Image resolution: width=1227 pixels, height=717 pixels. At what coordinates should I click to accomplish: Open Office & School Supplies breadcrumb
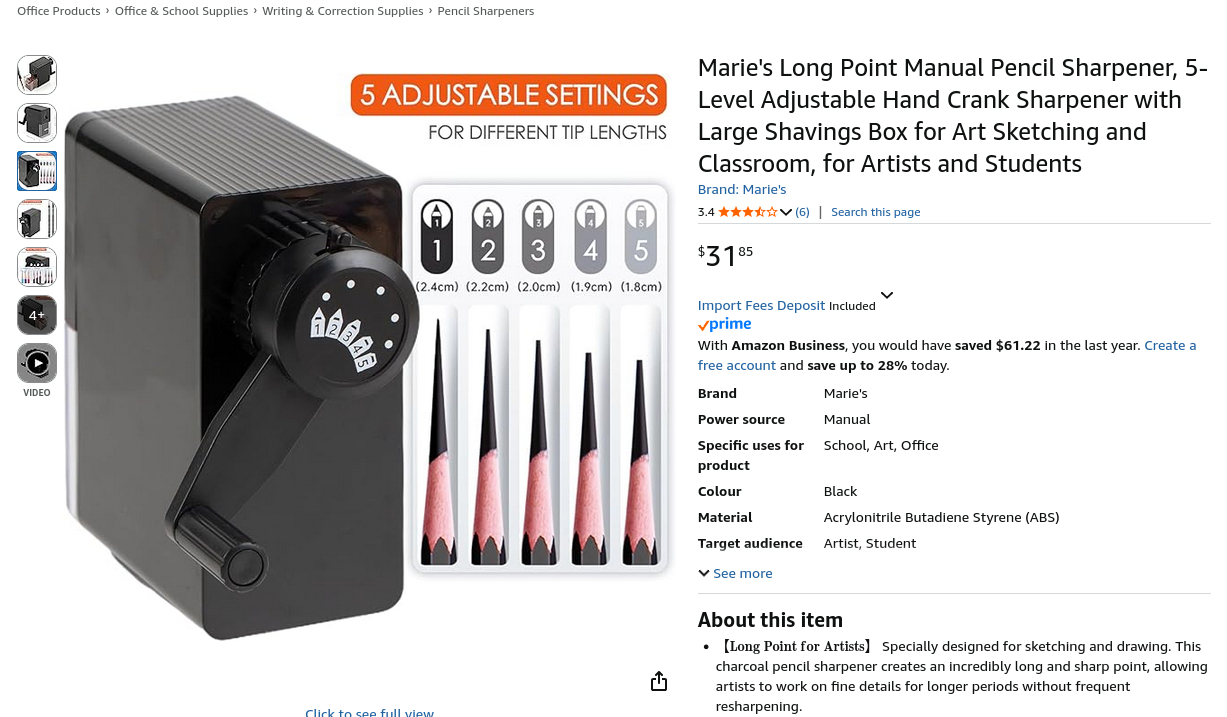click(181, 11)
